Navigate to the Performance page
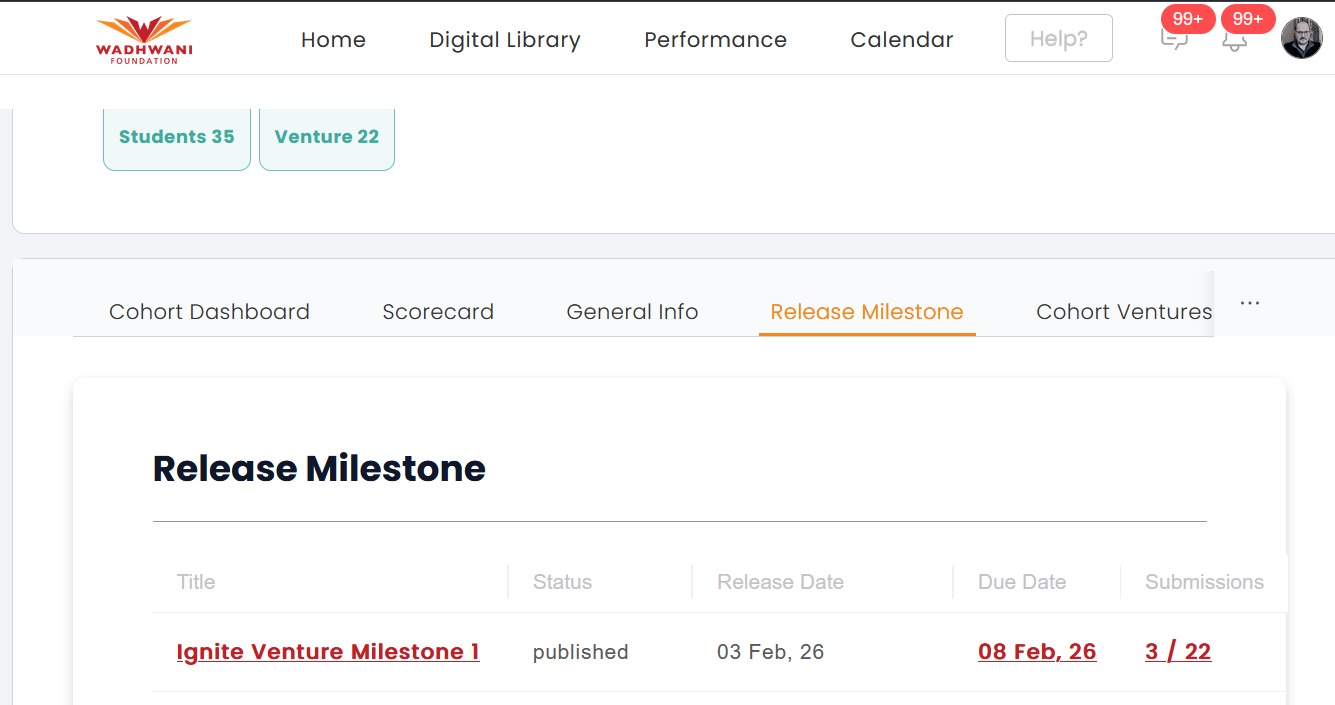The height and width of the screenshot is (705, 1335). pos(715,40)
